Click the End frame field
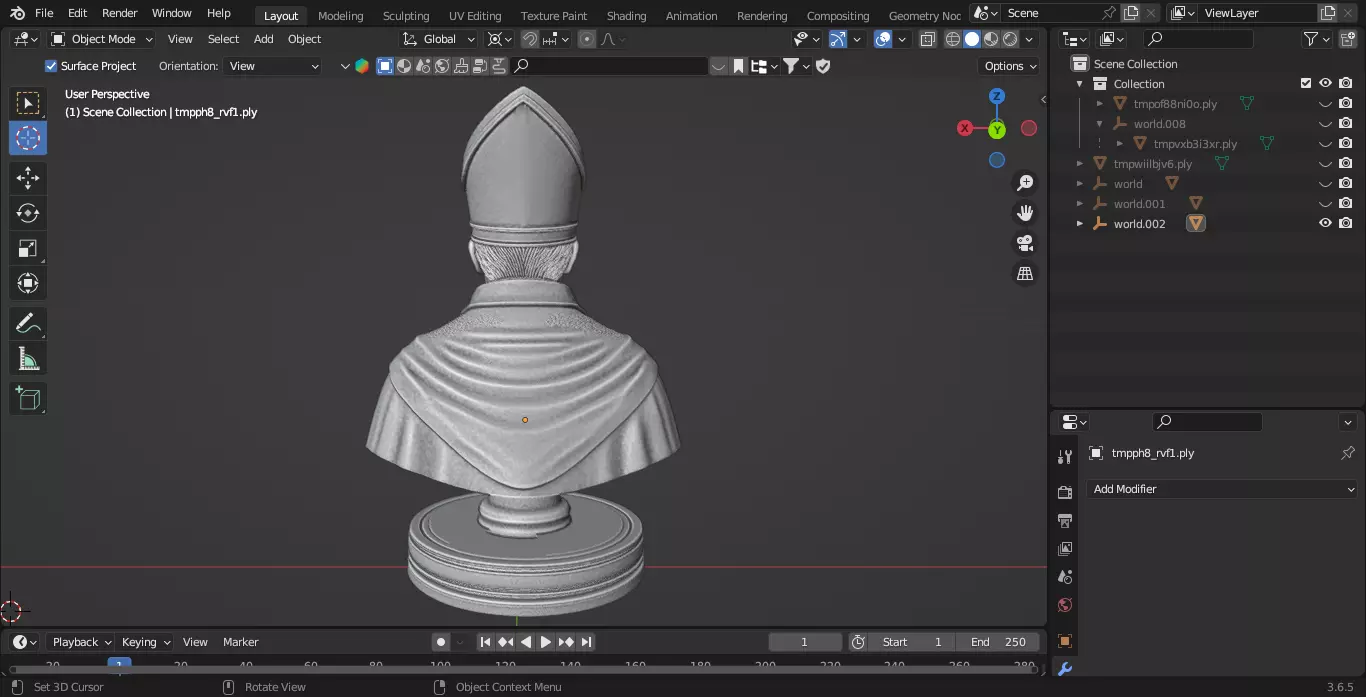Viewport: 1366px width, 697px height. (x=998, y=642)
